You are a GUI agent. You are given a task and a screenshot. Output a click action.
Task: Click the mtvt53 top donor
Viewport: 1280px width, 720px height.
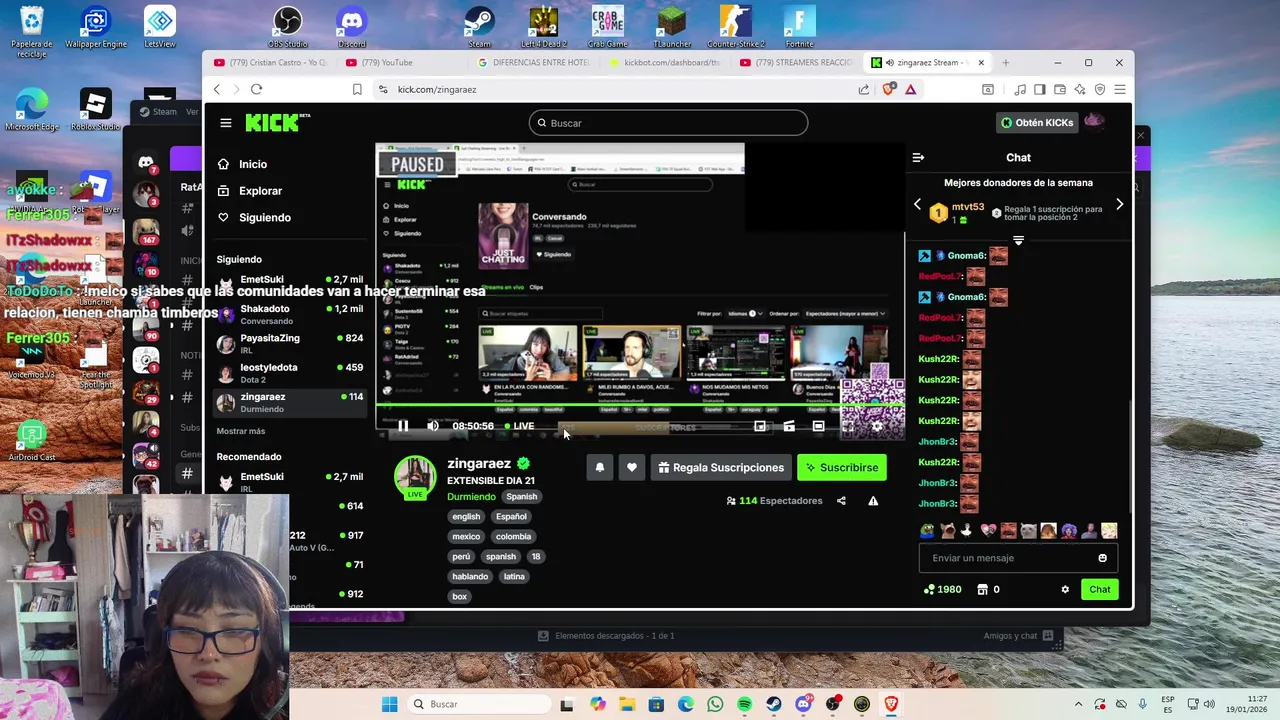coord(968,207)
